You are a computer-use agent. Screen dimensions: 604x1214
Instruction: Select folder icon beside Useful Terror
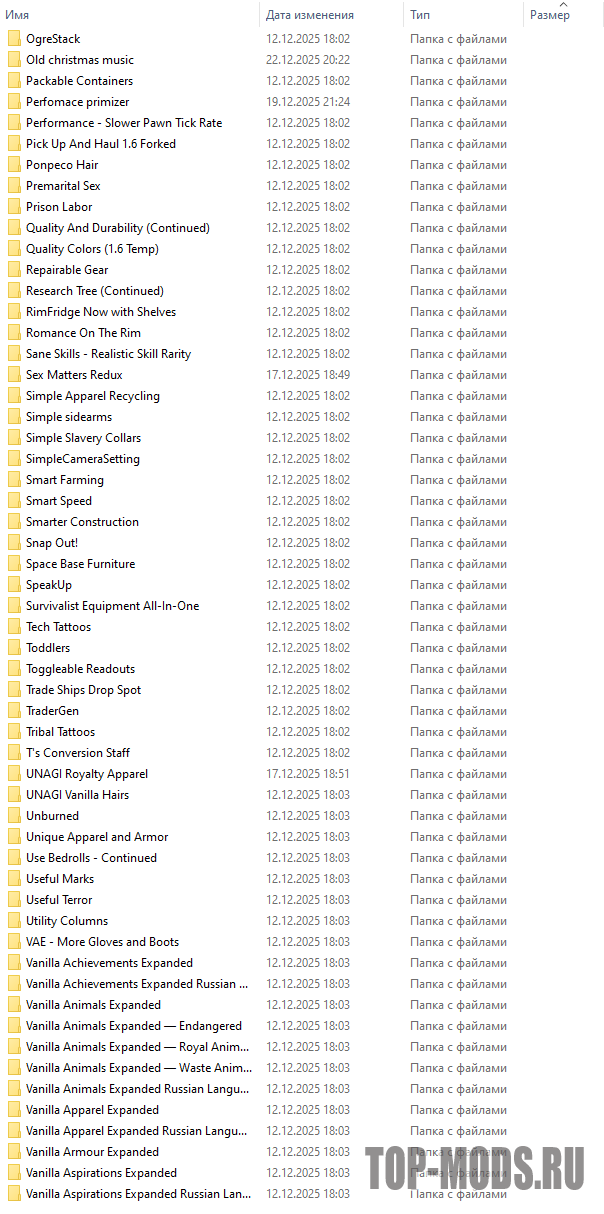tap(13, 900)
